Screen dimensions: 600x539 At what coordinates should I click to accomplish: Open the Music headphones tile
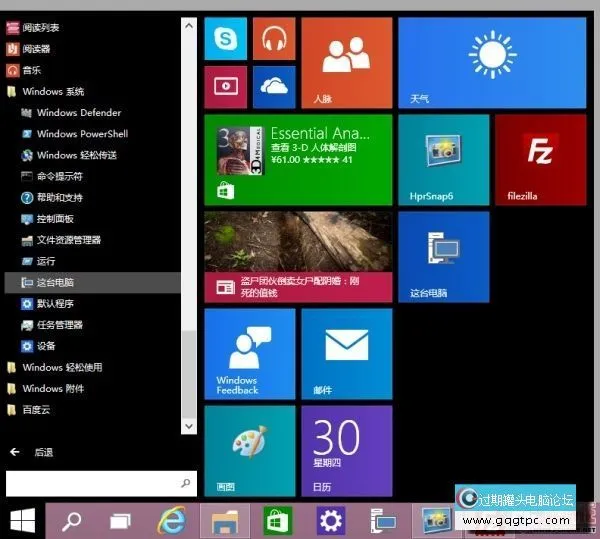coord(274,39)
